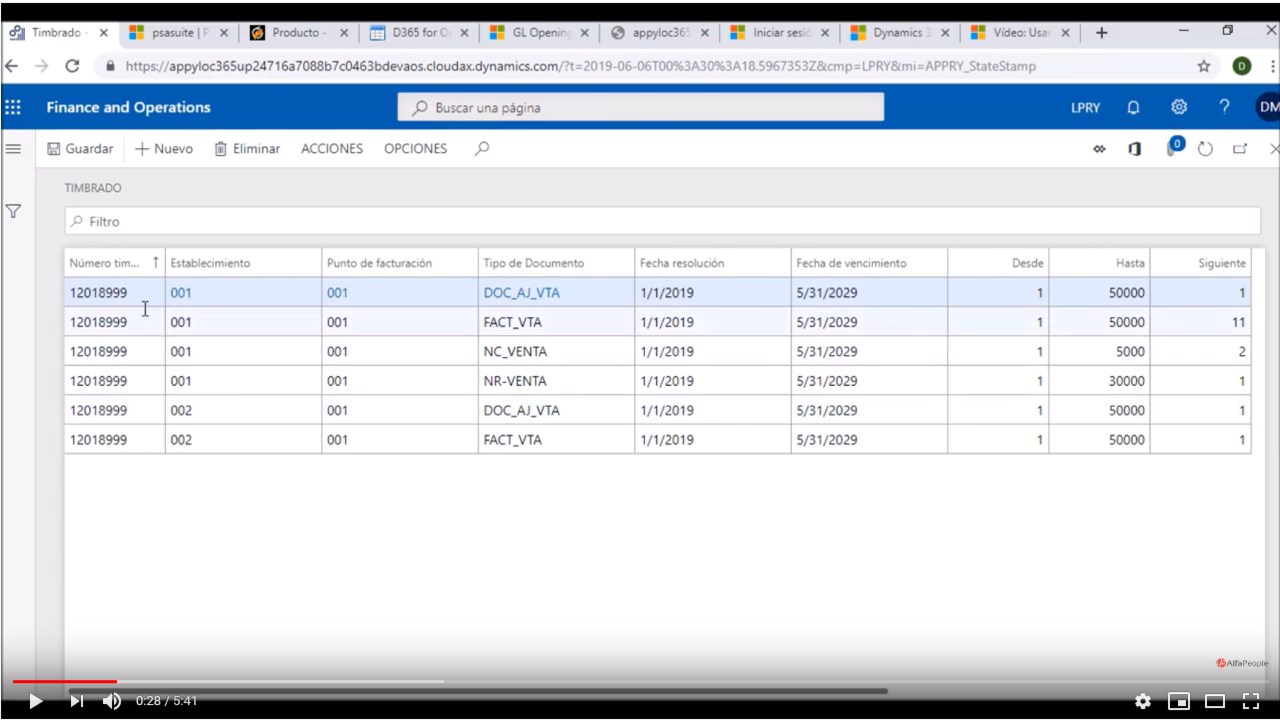Viewport: 1280px width, 720px height.
Task: Click Siguiente value 11 in FACT_VTA row
Action: 1201,322
